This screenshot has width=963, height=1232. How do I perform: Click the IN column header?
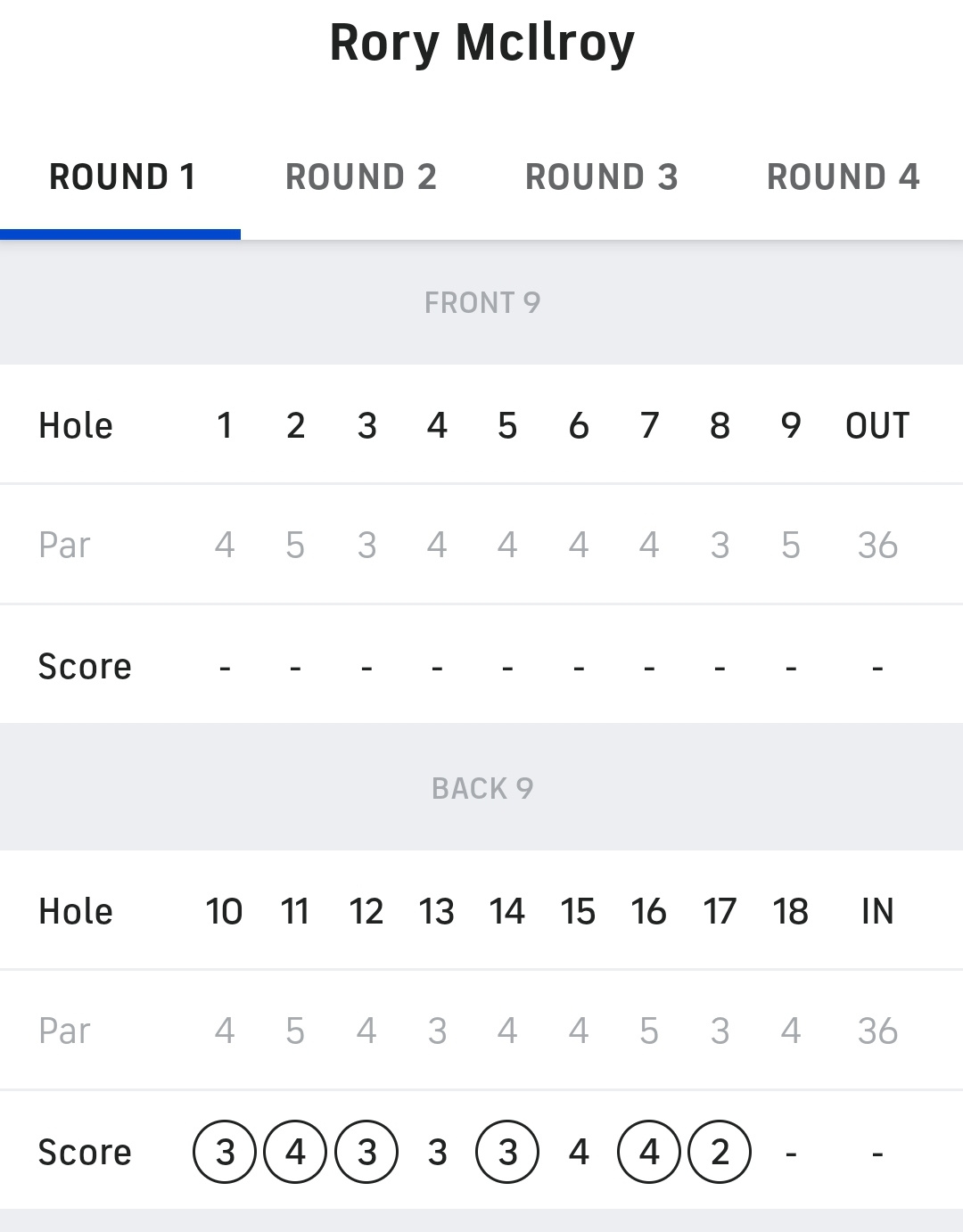tap(877, 911)
